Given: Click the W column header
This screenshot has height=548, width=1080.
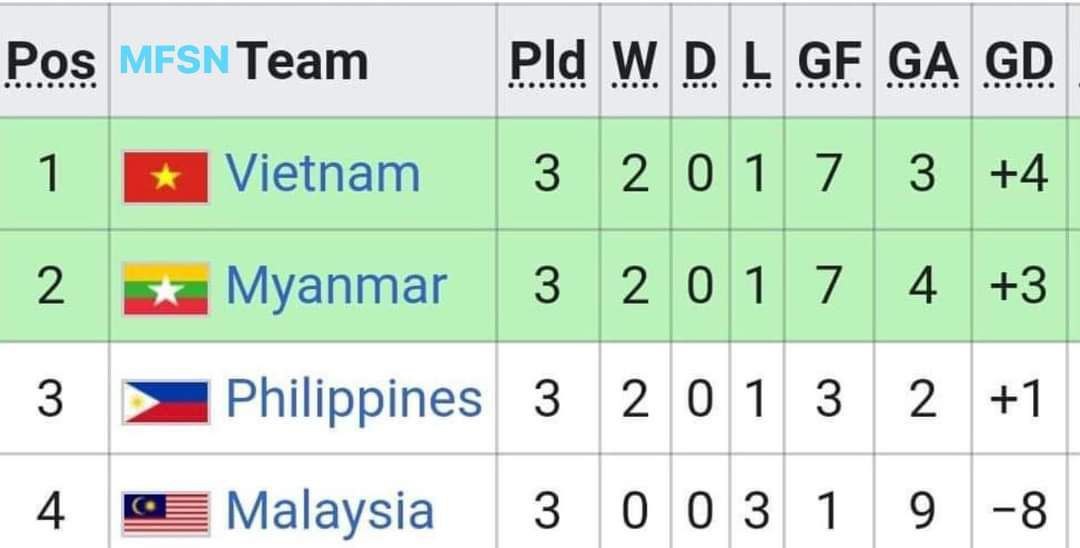Looking at the screenshot, I should coord(634,62).
